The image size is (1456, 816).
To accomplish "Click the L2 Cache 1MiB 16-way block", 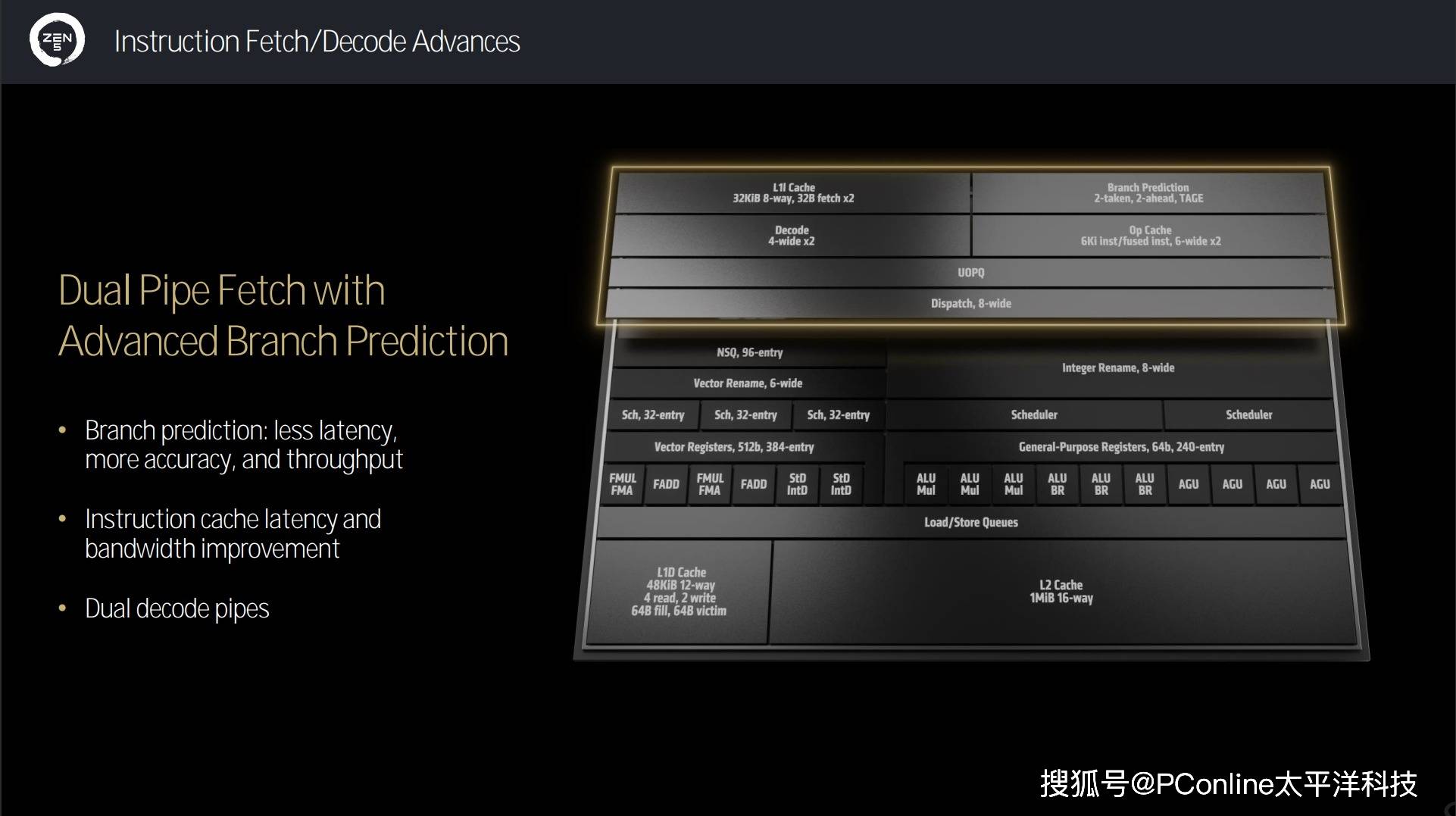I will 1061,592.
